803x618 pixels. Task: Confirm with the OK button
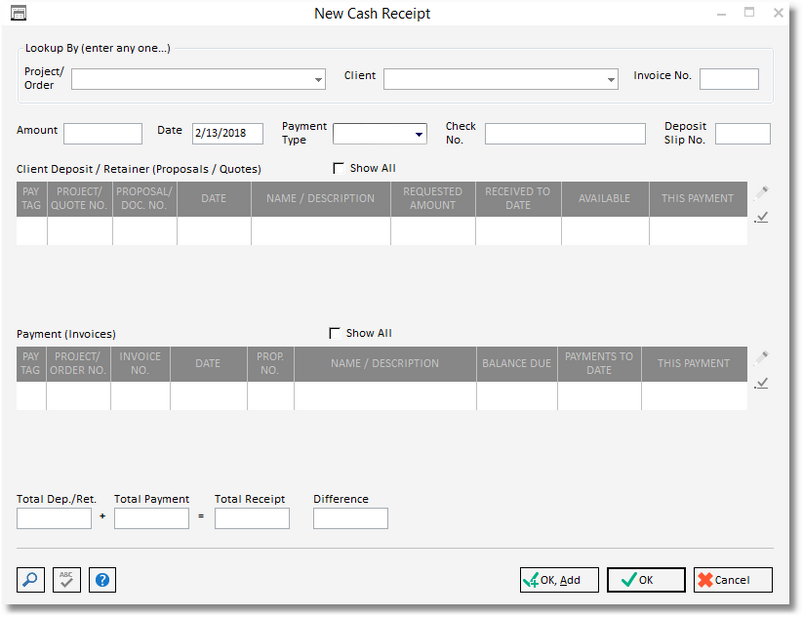646,580
